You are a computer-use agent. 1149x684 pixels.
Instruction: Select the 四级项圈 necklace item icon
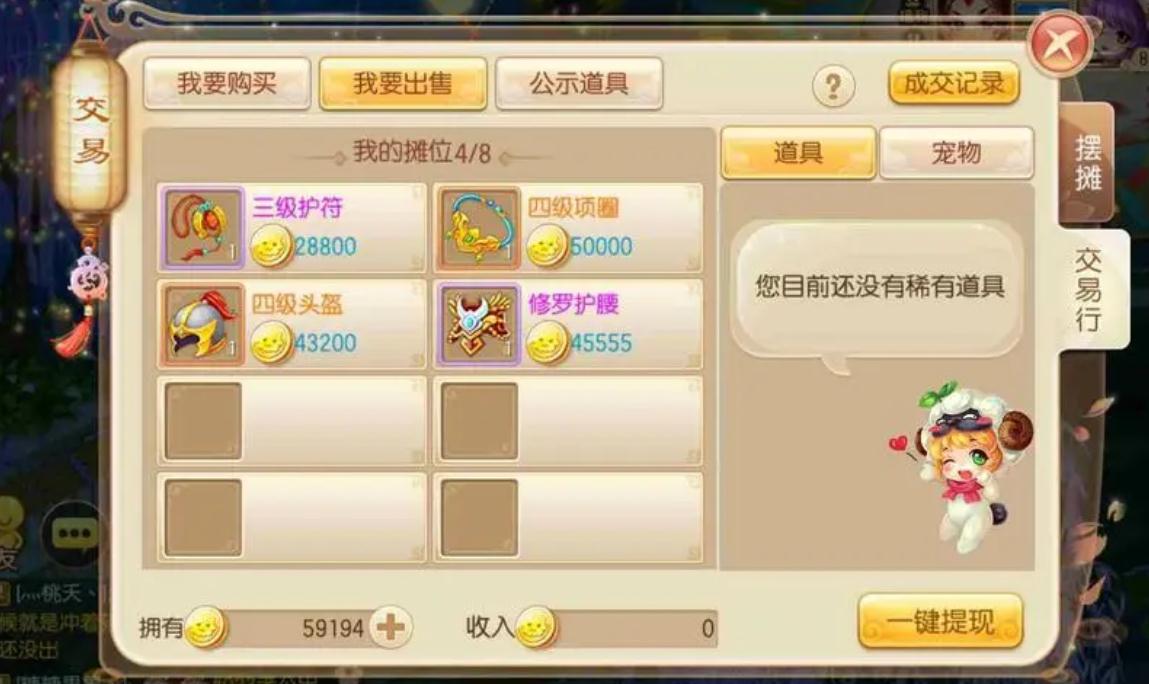coord(479,227)
